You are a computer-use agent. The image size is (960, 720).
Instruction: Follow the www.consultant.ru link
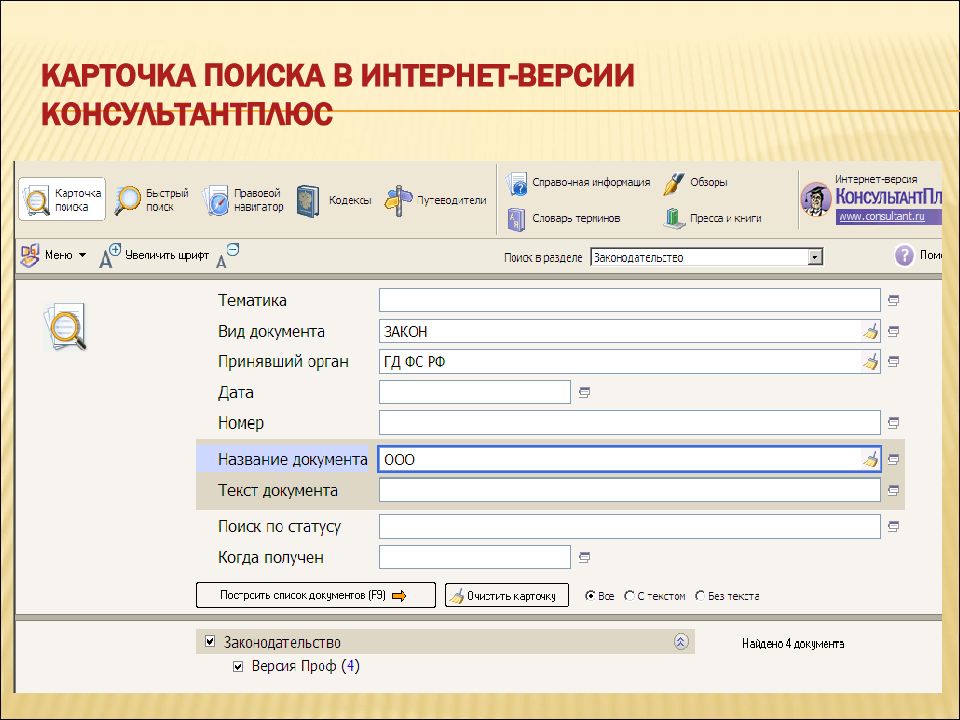coord(882,216)
